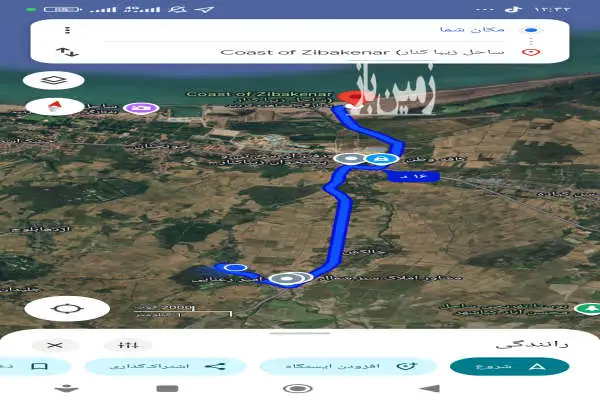
Task: Tap the blue start point of the route
Action: 235,268
